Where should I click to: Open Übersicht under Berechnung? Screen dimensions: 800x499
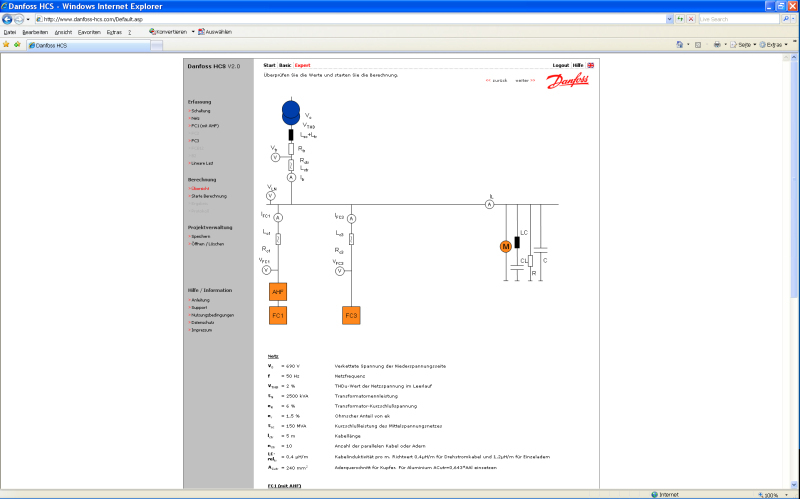pos(199,188)
